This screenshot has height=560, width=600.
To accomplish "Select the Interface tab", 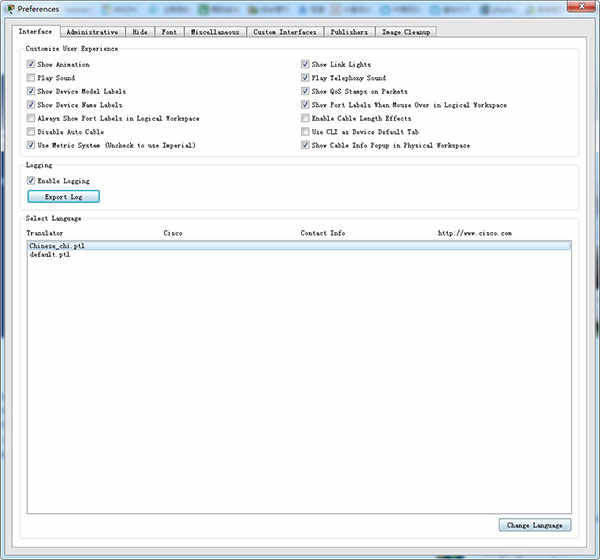I will tap(35, 31).
